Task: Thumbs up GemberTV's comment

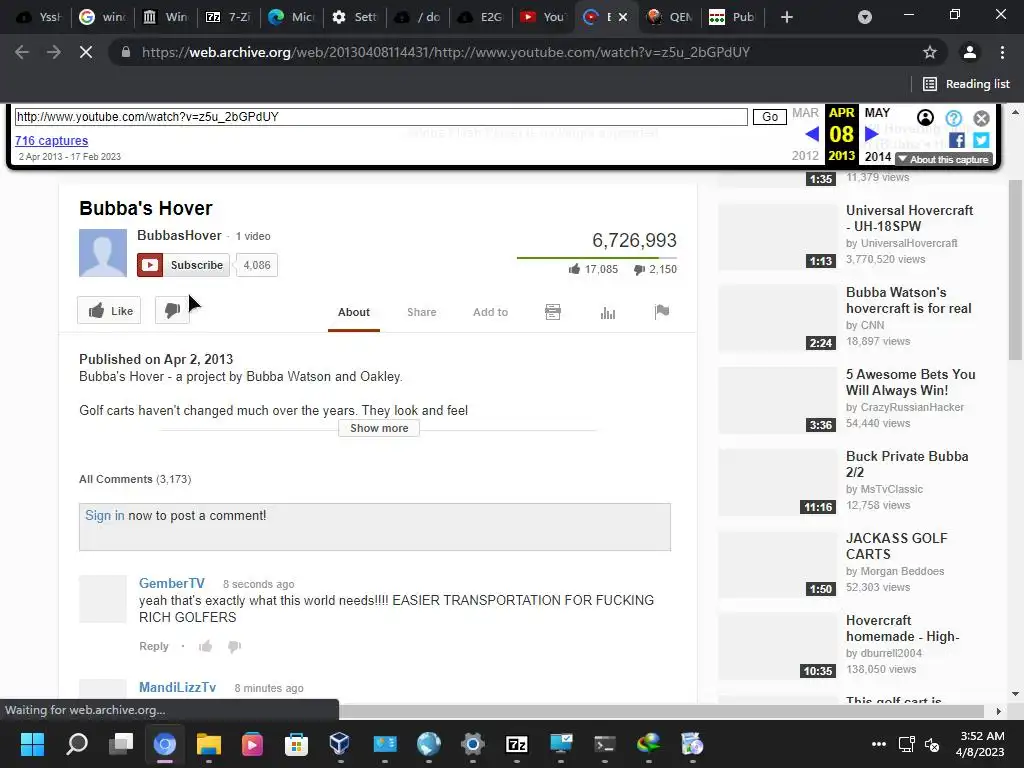Action: (x=206, y=647)
